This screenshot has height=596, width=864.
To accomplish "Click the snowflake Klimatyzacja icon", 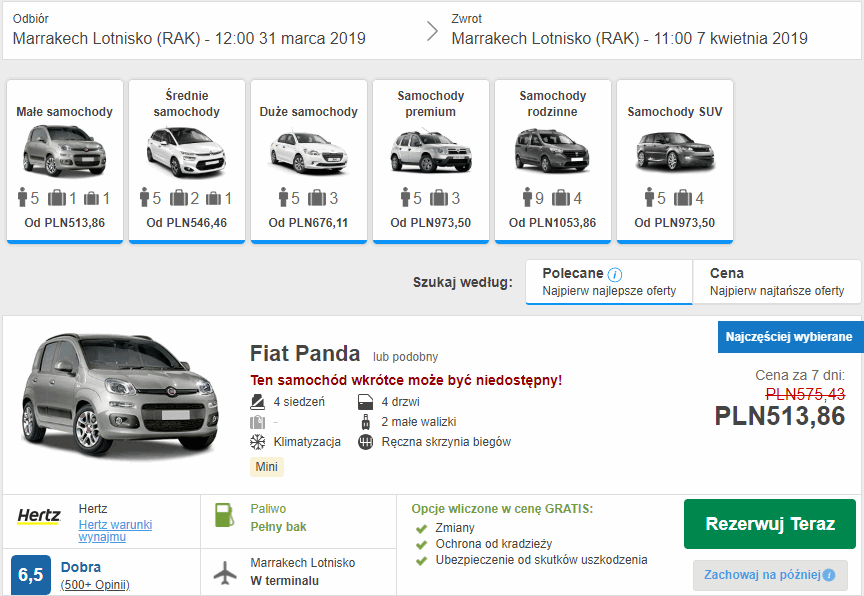I will (257, 442).
